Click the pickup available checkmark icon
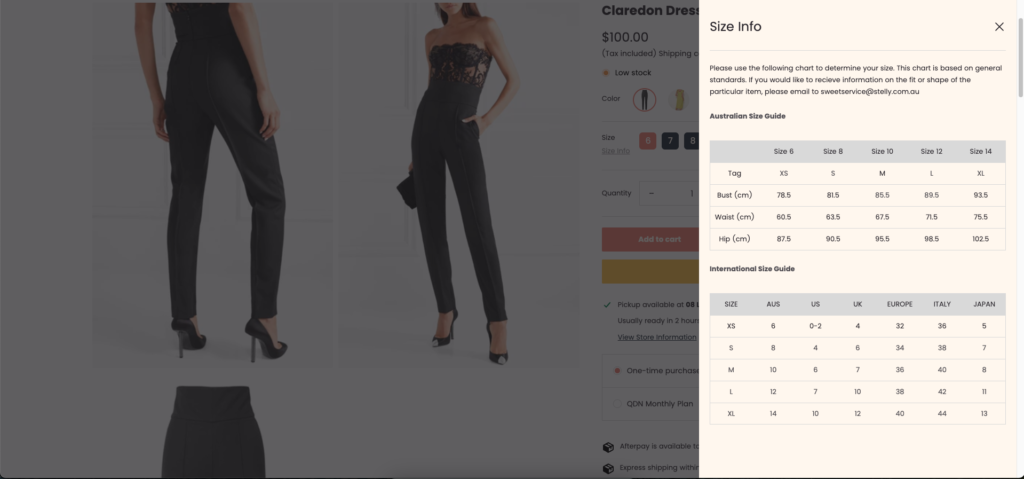 tap(607, 305)
